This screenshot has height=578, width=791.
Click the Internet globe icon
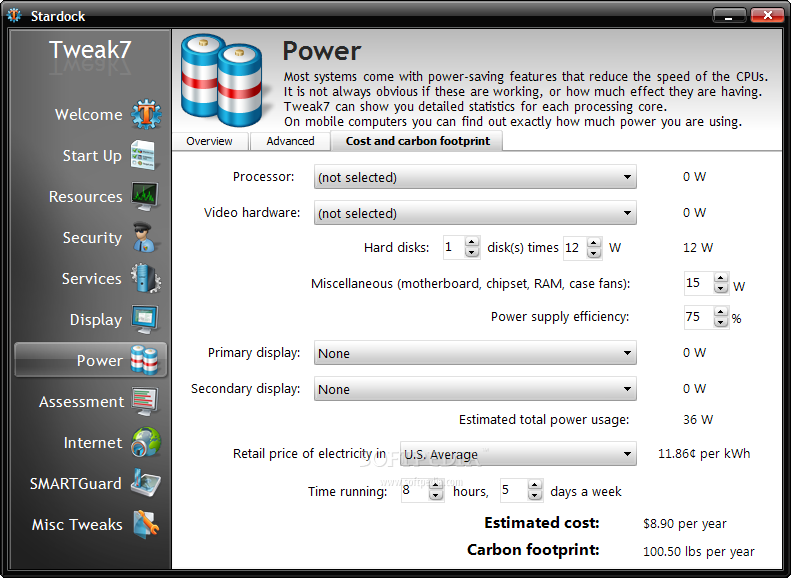click(146, 442)
